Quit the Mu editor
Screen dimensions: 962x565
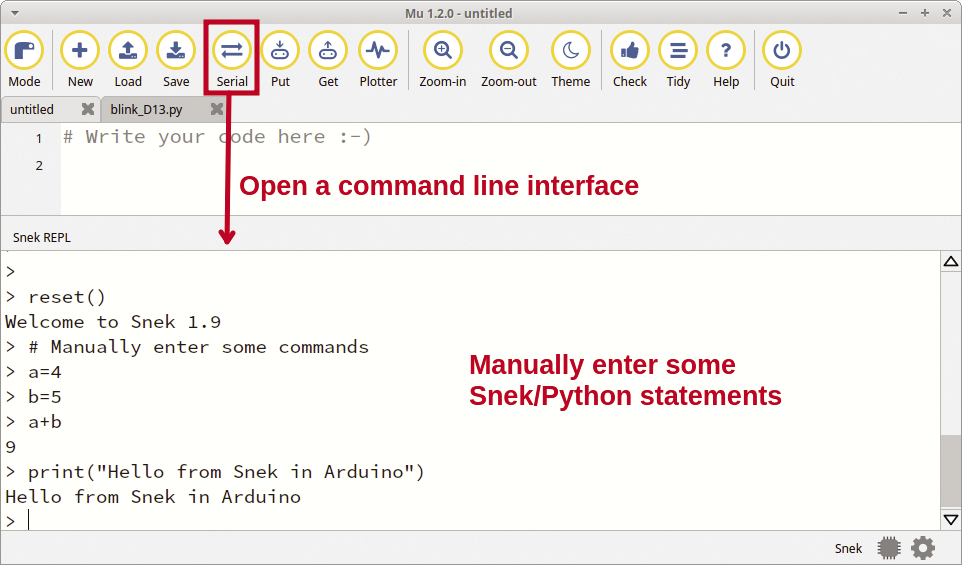pyautogui.click(x=782, y=60)
